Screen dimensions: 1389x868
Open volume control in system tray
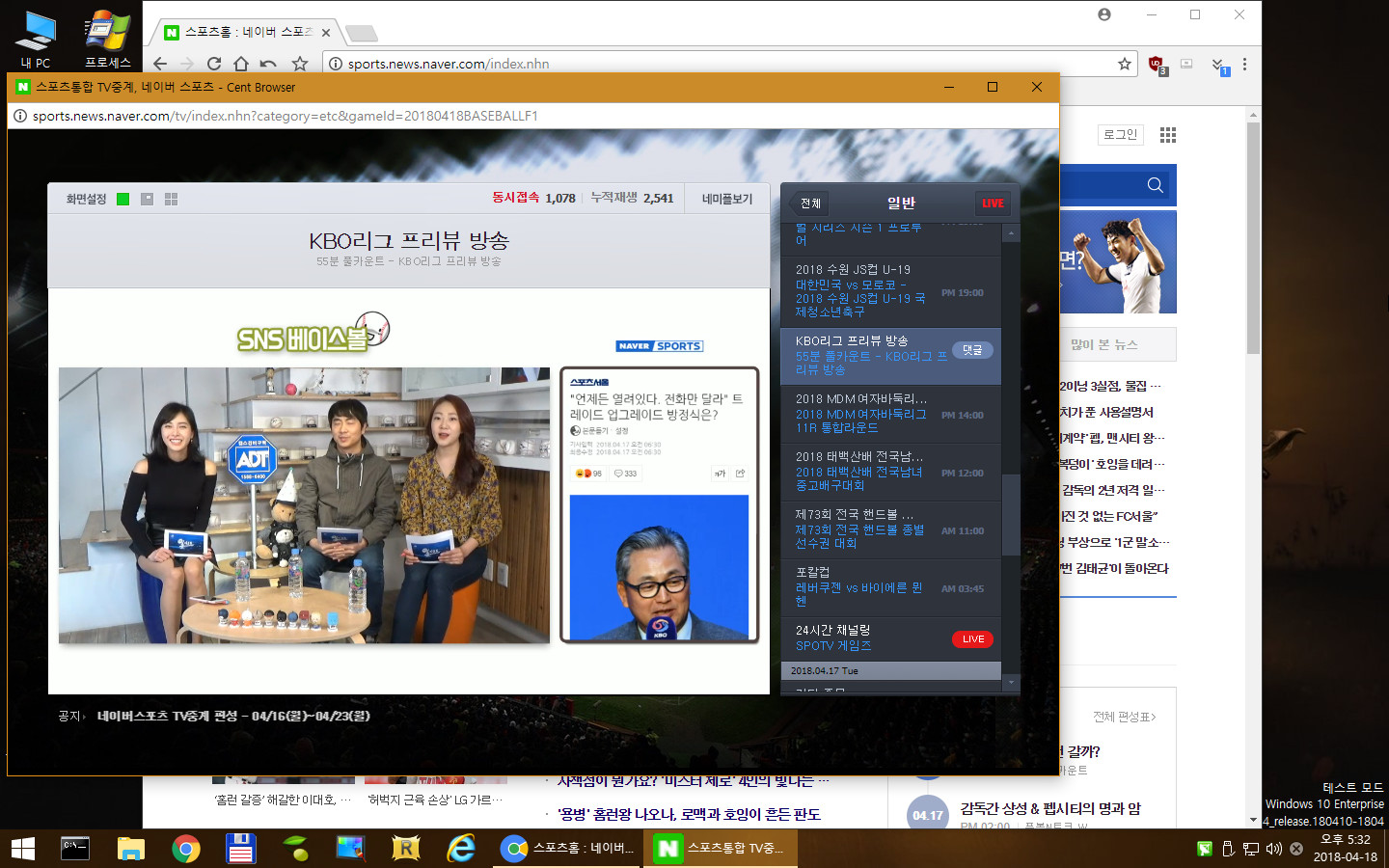tap(1274, 849)
